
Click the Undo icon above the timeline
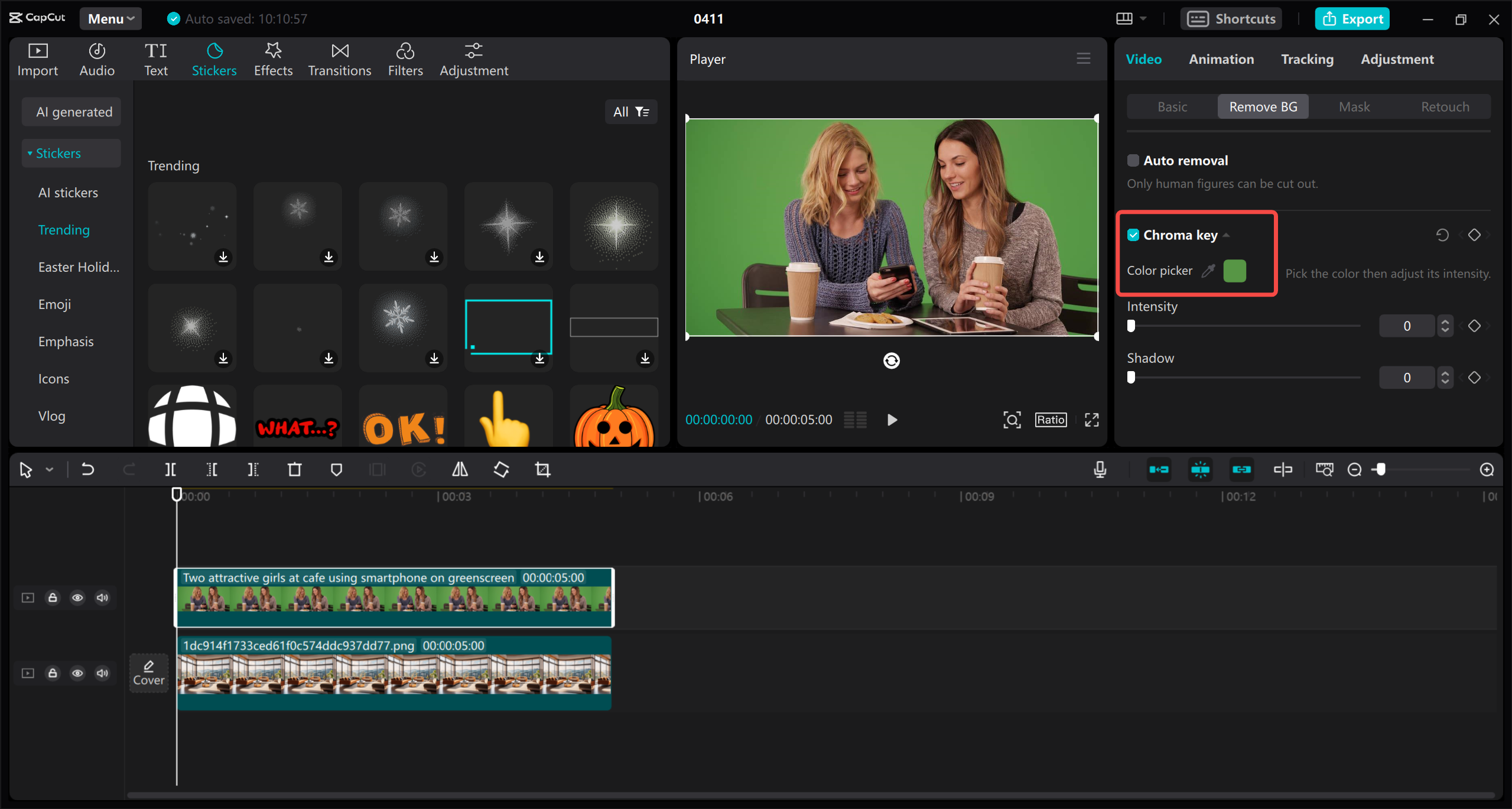(87, 469)
